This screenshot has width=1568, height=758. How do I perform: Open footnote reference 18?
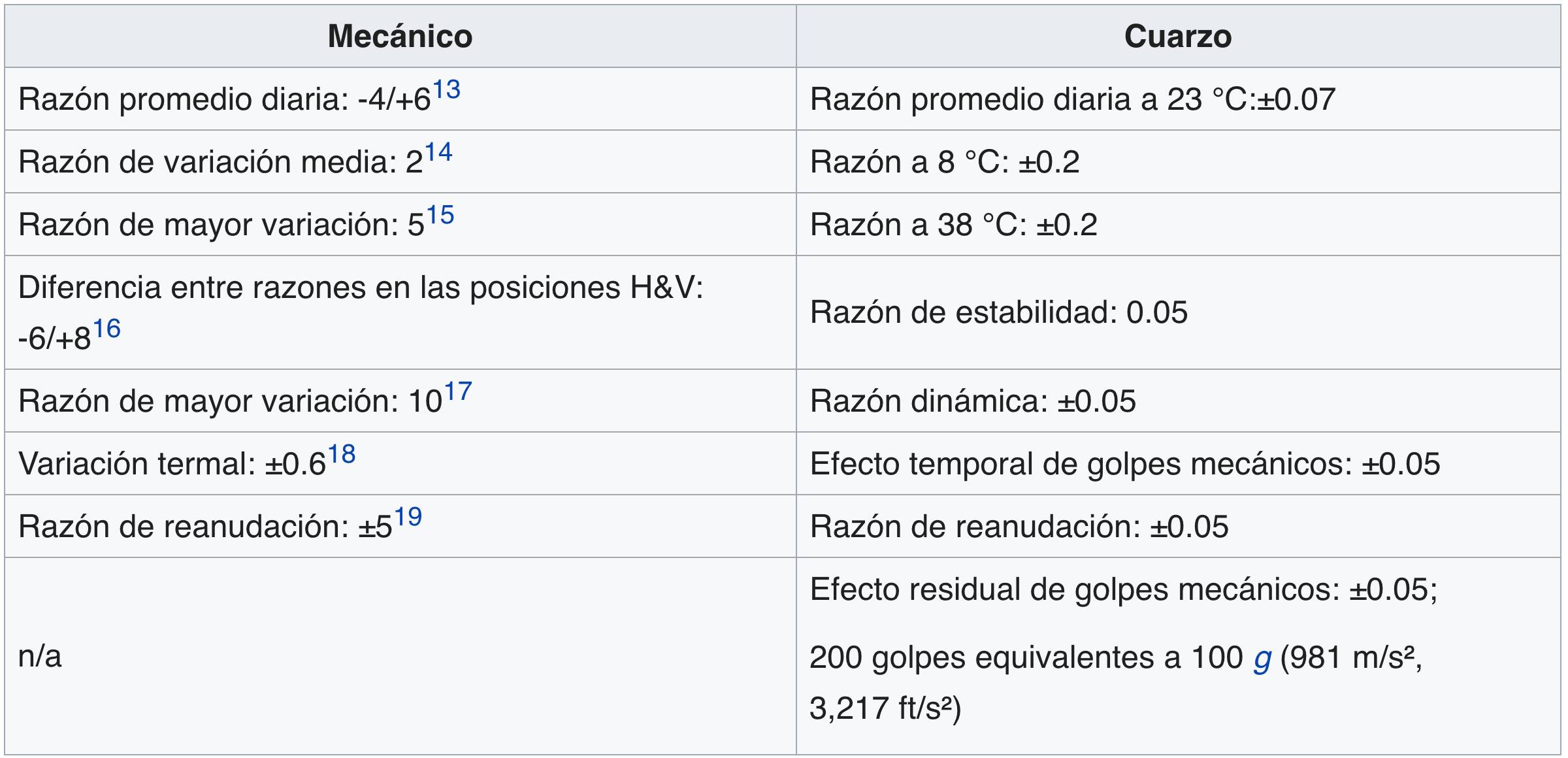click(341, 455)
